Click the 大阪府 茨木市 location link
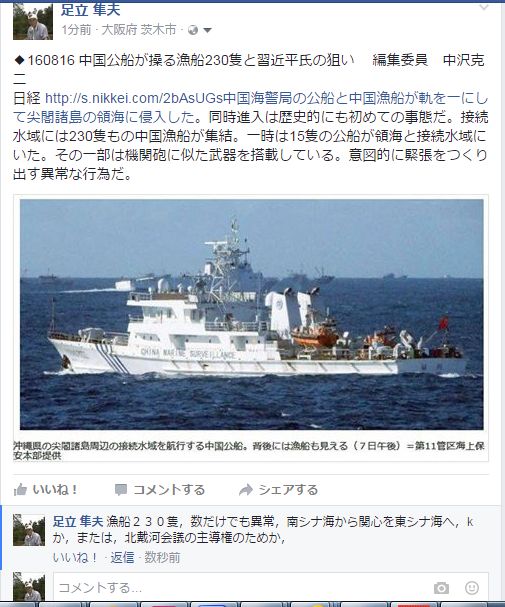Viewport: 505px width, 607px height. pos(139,30)
